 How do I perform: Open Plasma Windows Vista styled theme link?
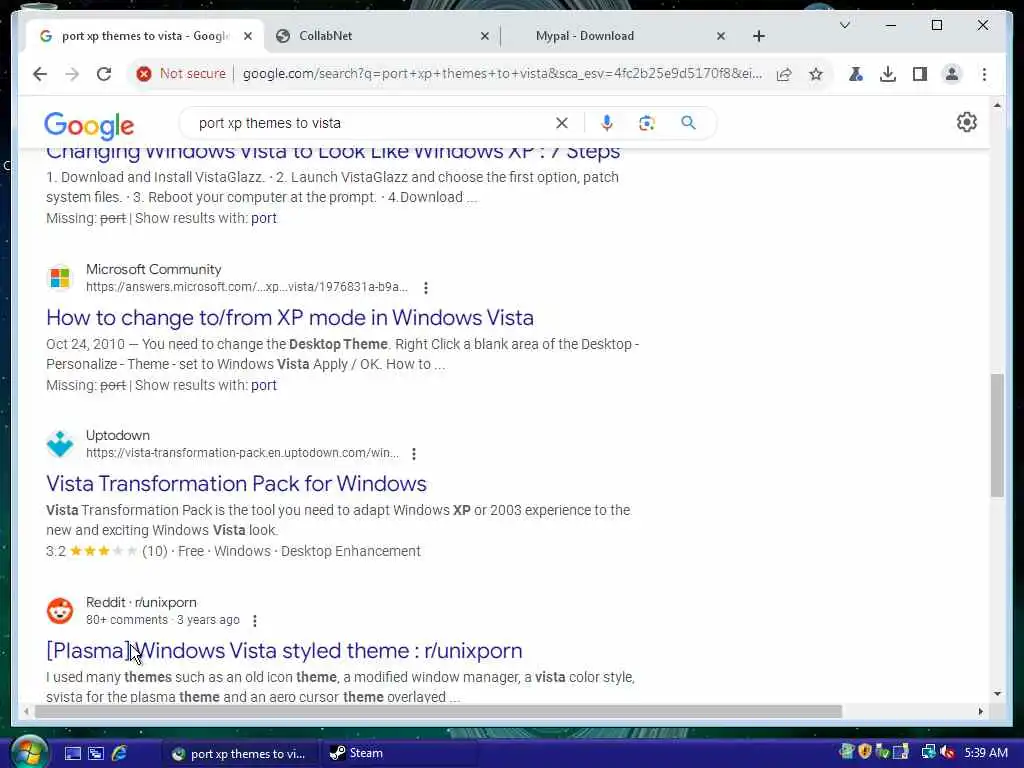pyautogui.click(x=284, y=650)
